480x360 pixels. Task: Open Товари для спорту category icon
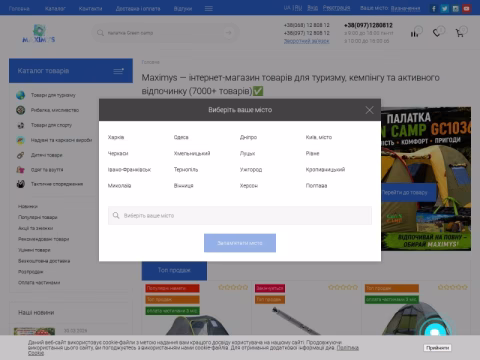click(x=21, y=125)
